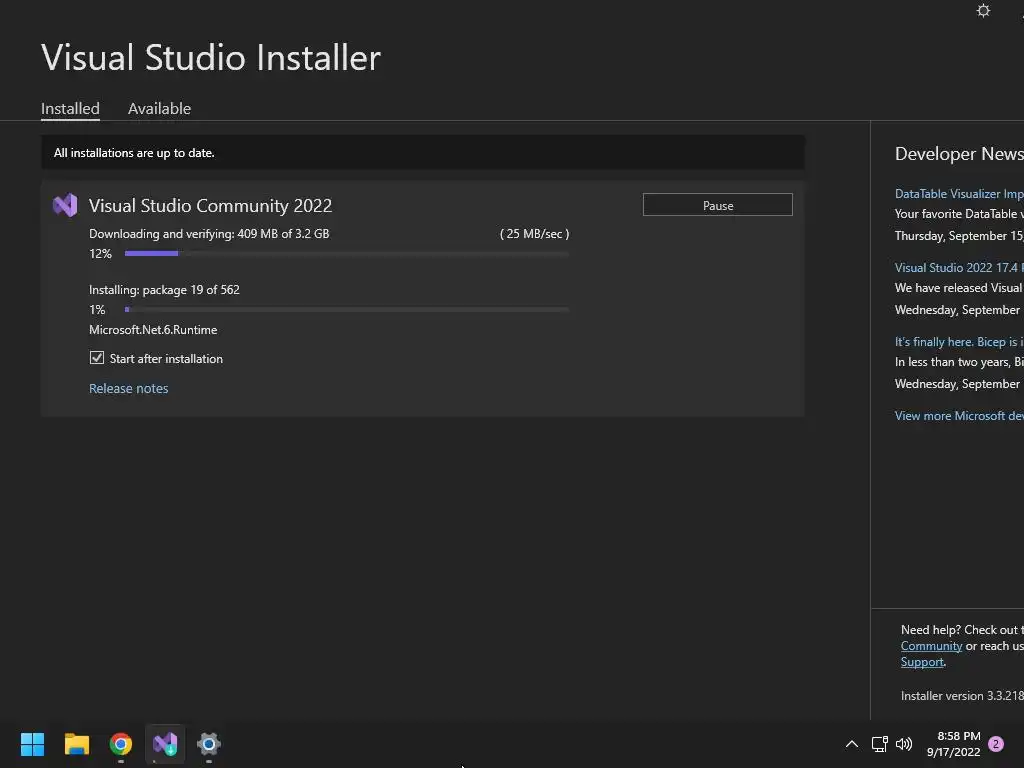Click the Developer News heading
Screen dimensions: 1024x768
(959, 154)
